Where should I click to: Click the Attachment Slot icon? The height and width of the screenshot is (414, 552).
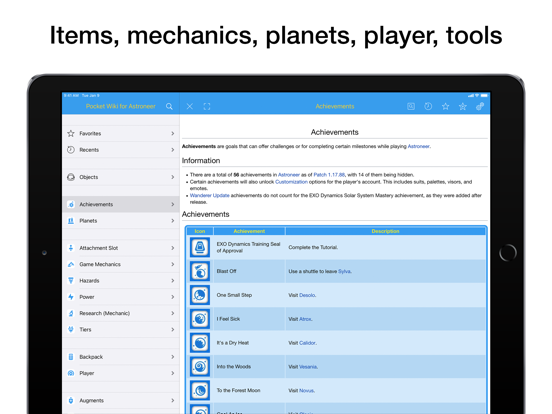(71, 248)
